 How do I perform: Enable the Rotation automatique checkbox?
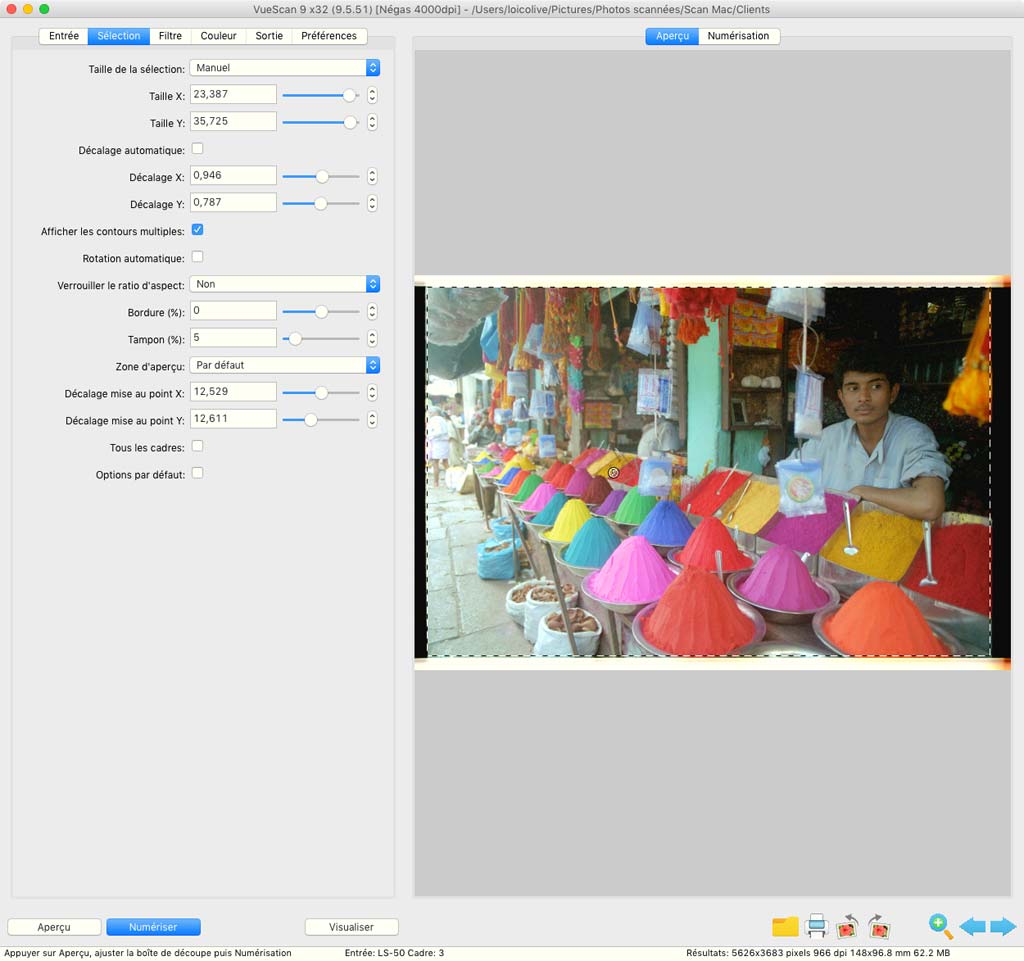point(197,257)
